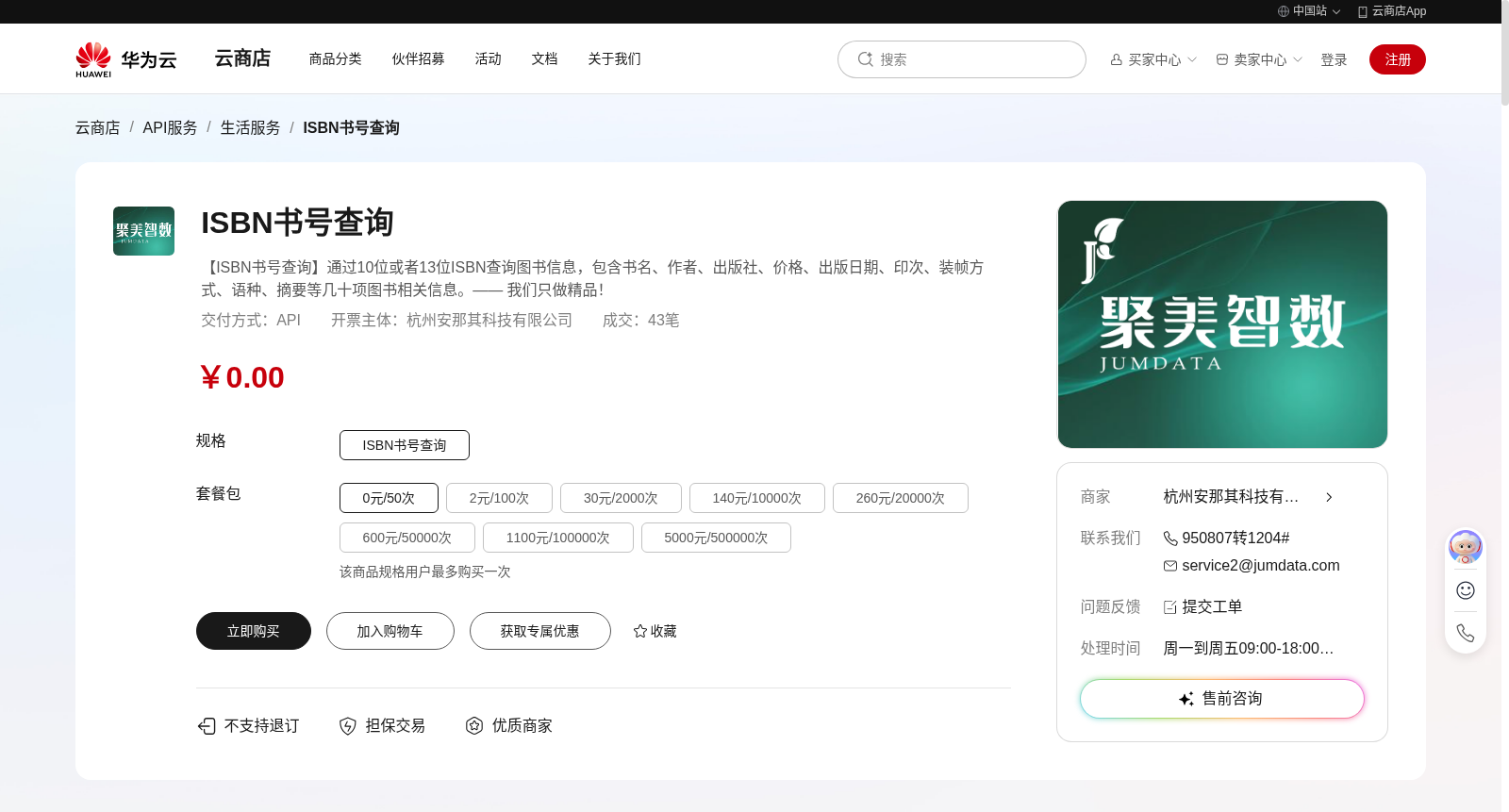The height and width of the screenshot is (812, 1509).
Task: Expand the 买家中心 dropdown arrow
Action: coord(1192,59)
